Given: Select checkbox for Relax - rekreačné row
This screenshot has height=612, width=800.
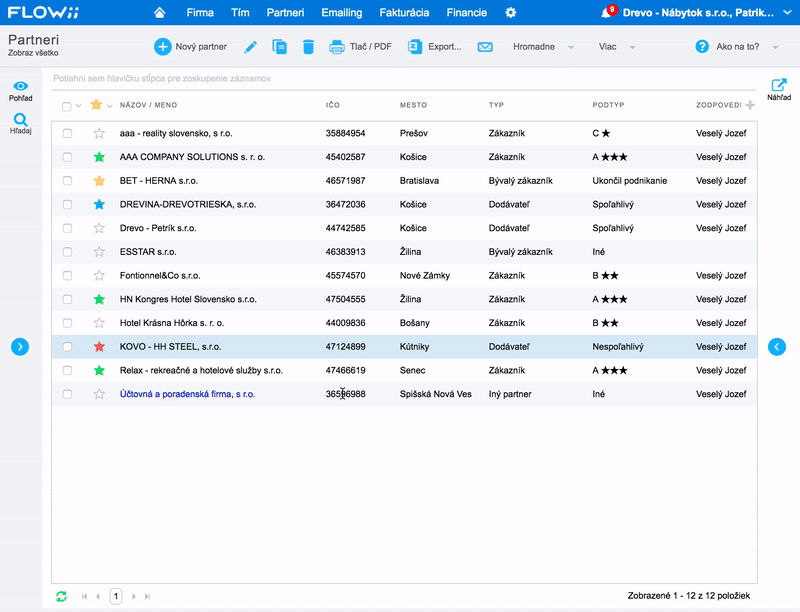Looking at the screenshot, I should click(x=67, y=370).
